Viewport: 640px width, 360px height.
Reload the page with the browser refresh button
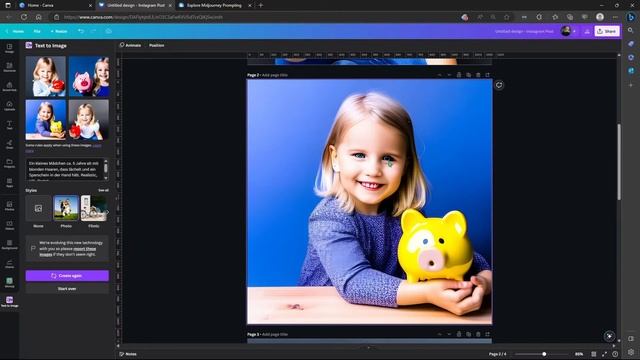point(24,17)
